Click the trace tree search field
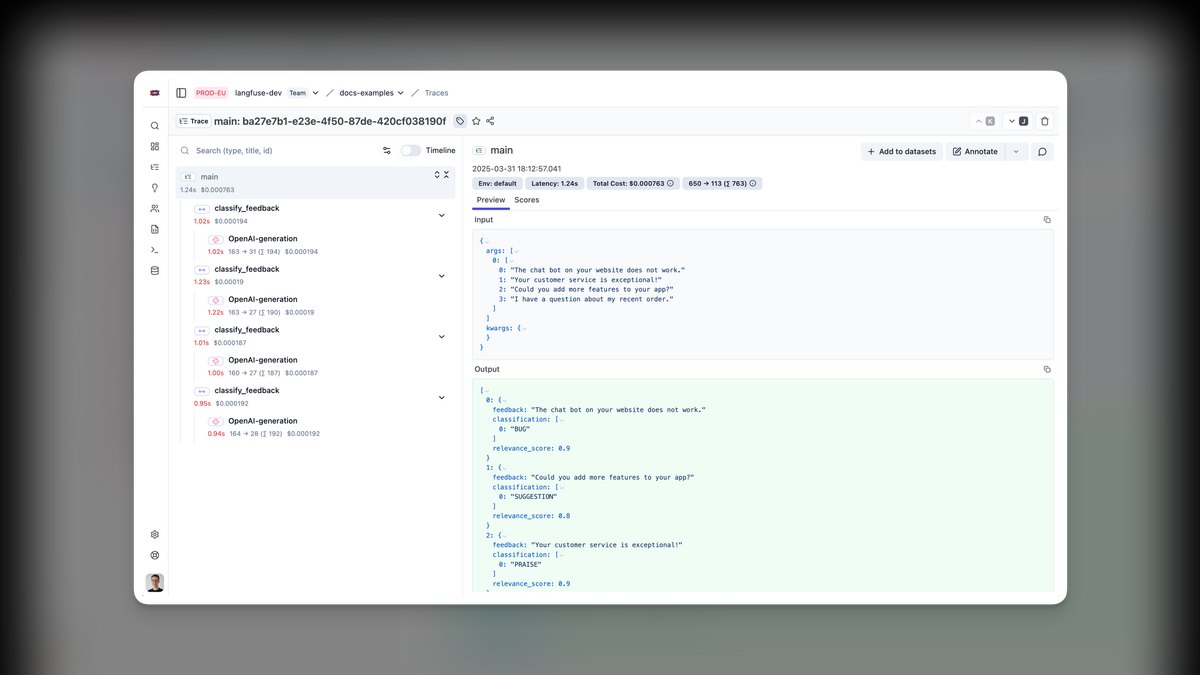 tap(282, 151)
